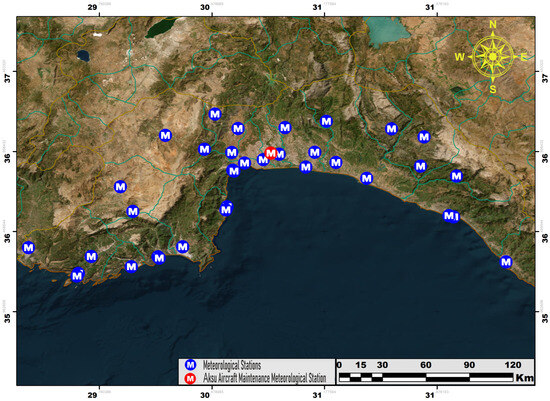Click the red Aksu station marker on map
Viewport: 550px width, 401px height.
pos(271,153)
